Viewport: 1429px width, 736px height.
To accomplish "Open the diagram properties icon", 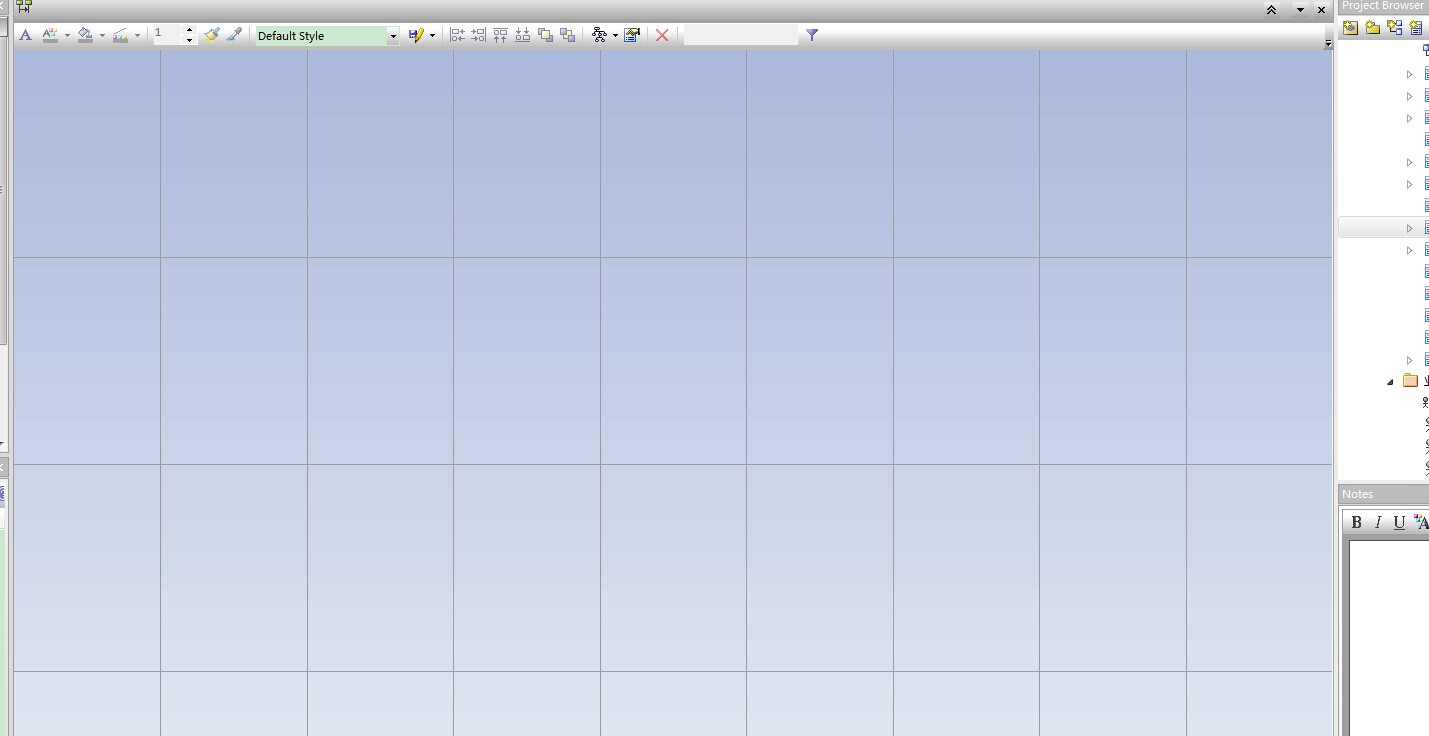I will click(x=632, y=35).
